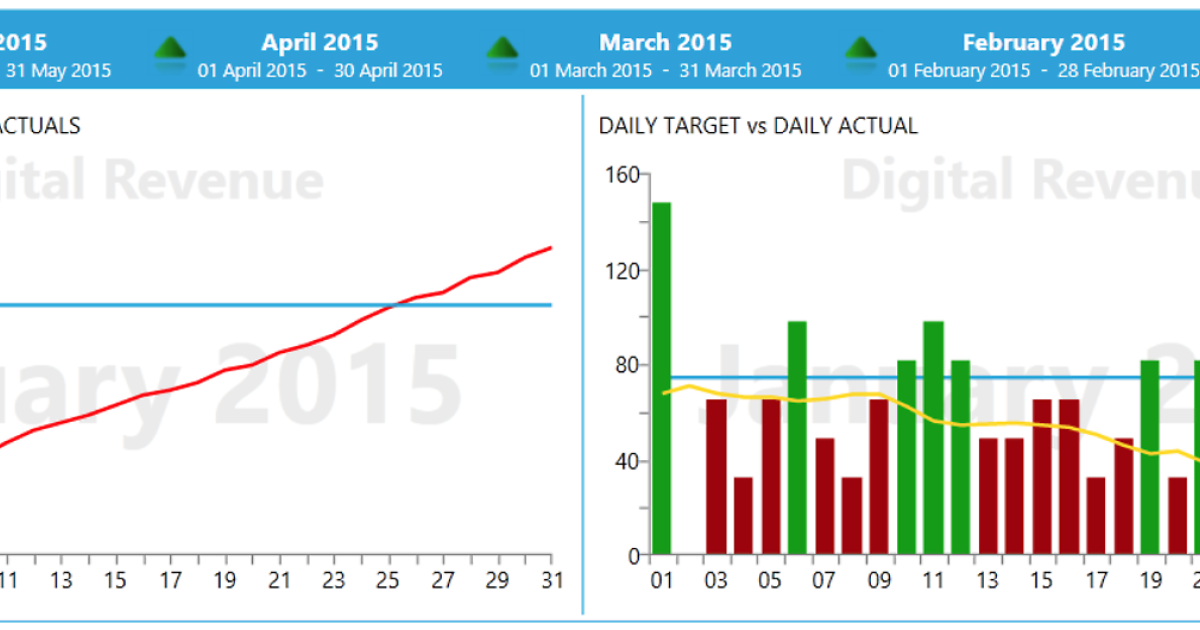The image size is (1200, 630).
Task: Click blue target line on cumulative chart
Action: tap(276, 305)
